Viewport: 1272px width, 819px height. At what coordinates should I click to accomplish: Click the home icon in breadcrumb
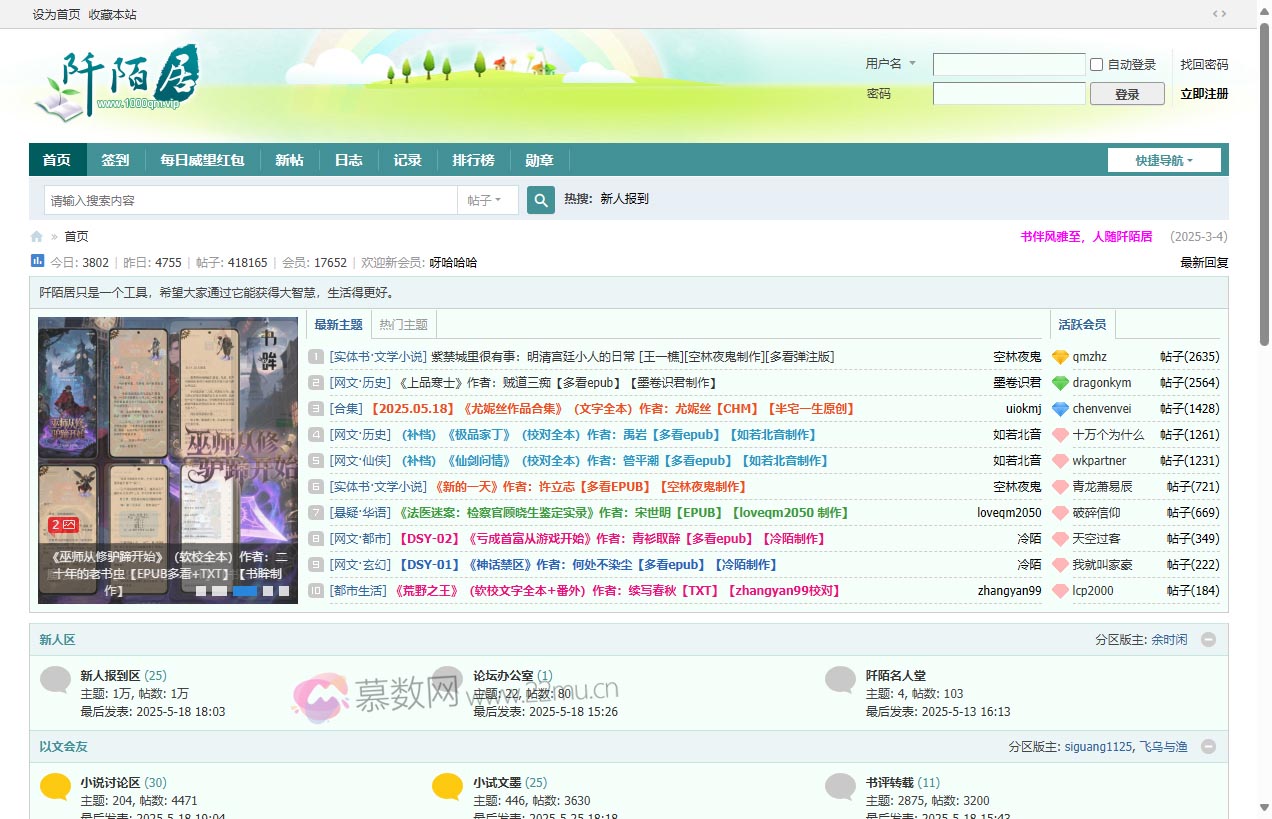coord(37,237)
